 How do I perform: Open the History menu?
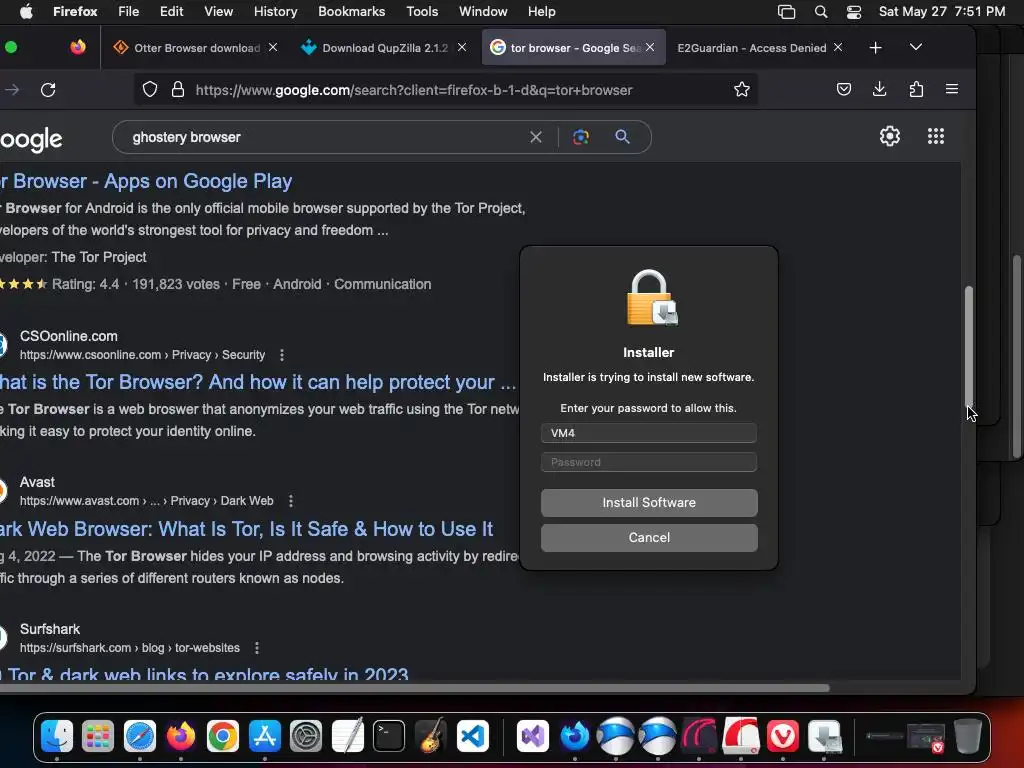click(275, 12)
